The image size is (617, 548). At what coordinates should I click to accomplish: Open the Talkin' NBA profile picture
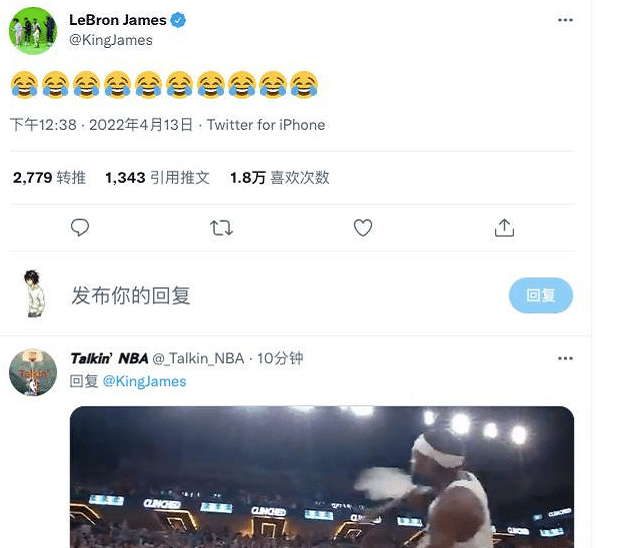[x=33, y=372]
